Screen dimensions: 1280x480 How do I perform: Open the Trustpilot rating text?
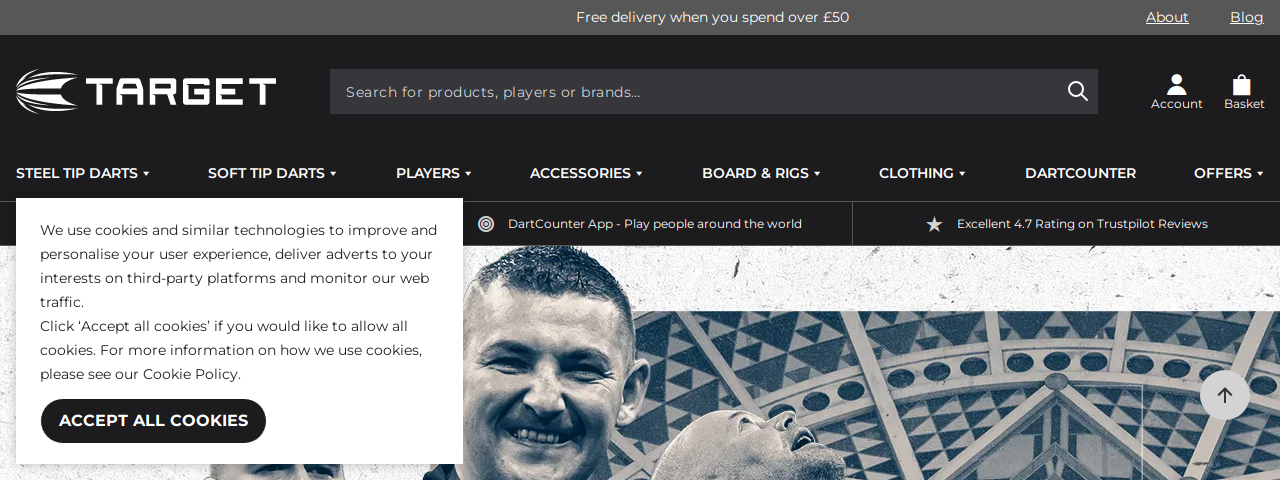pos(1082,224)
